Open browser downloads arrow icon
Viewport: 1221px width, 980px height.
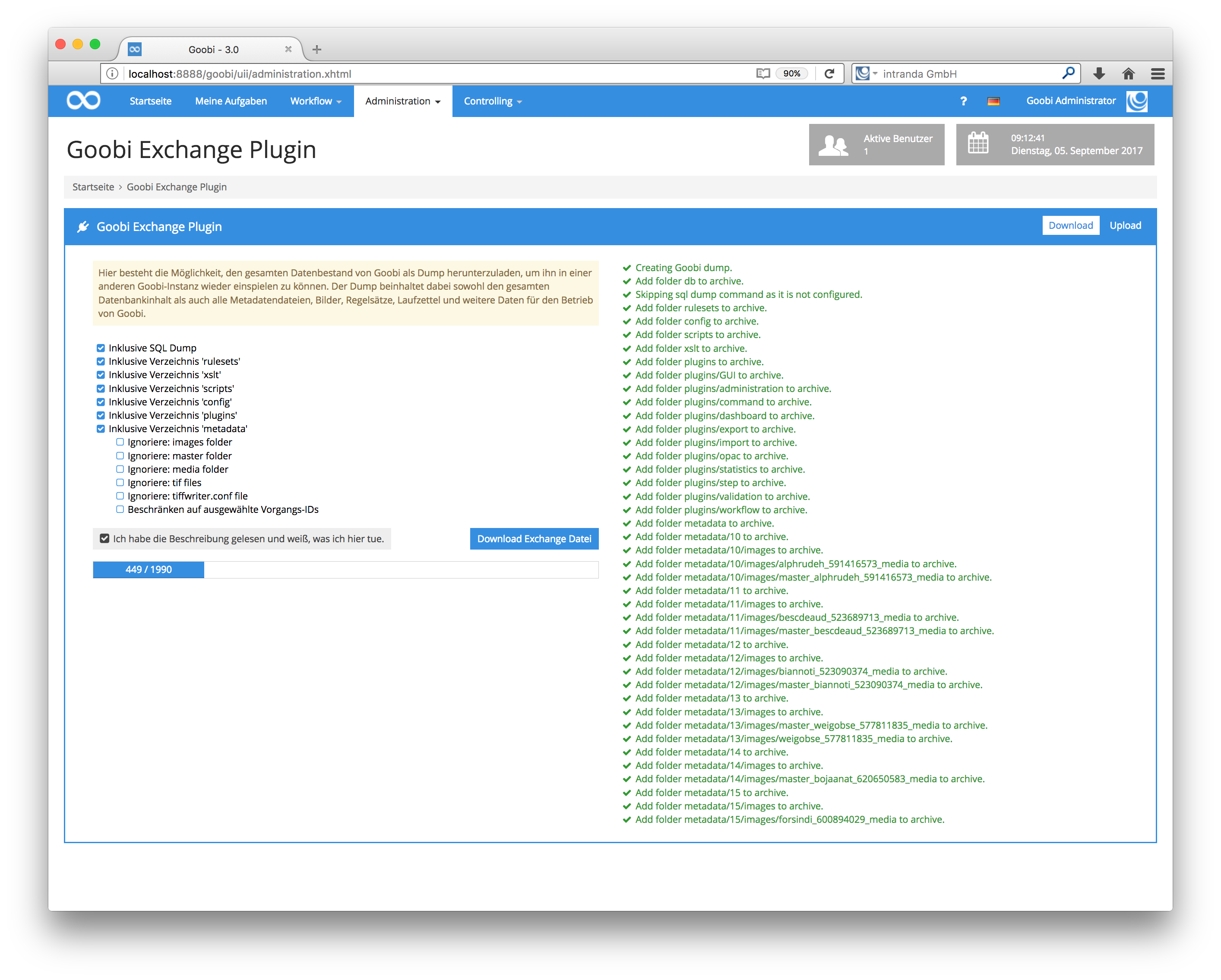click(x=1099, y=73)
